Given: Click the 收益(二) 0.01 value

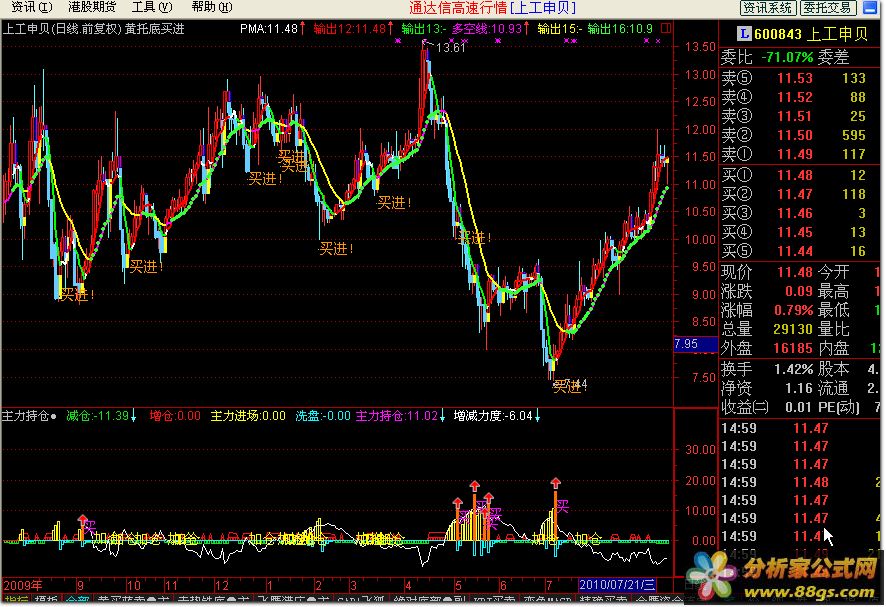Looking at the screenshot, I should (798, 407).
